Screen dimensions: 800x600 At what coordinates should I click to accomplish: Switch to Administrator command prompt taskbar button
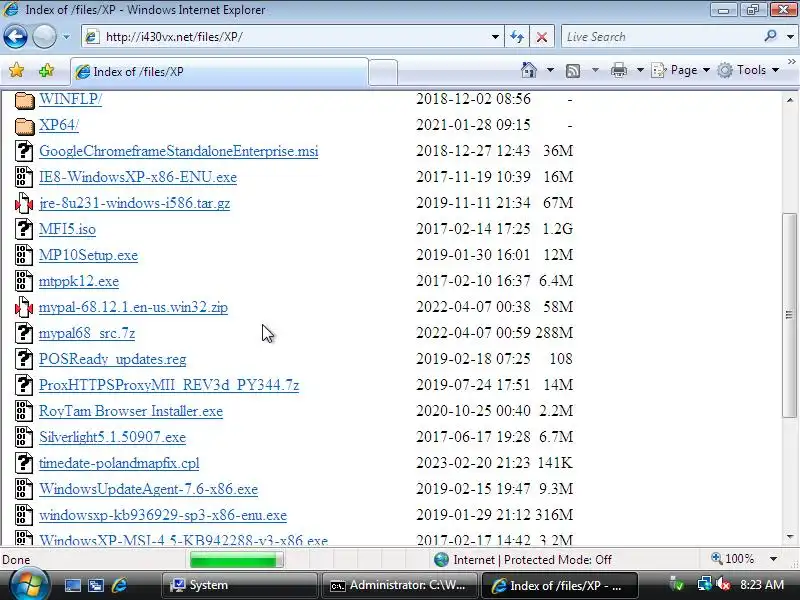pos(398,585)
